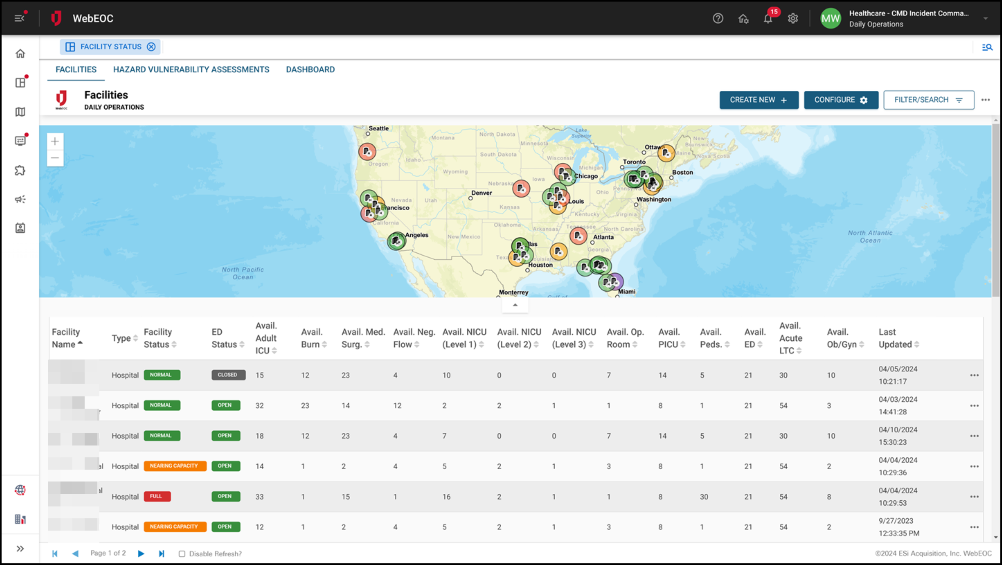This screenshot has width=1002, height=565.
Task: Zoom in on the map
Action: point(55,142)
